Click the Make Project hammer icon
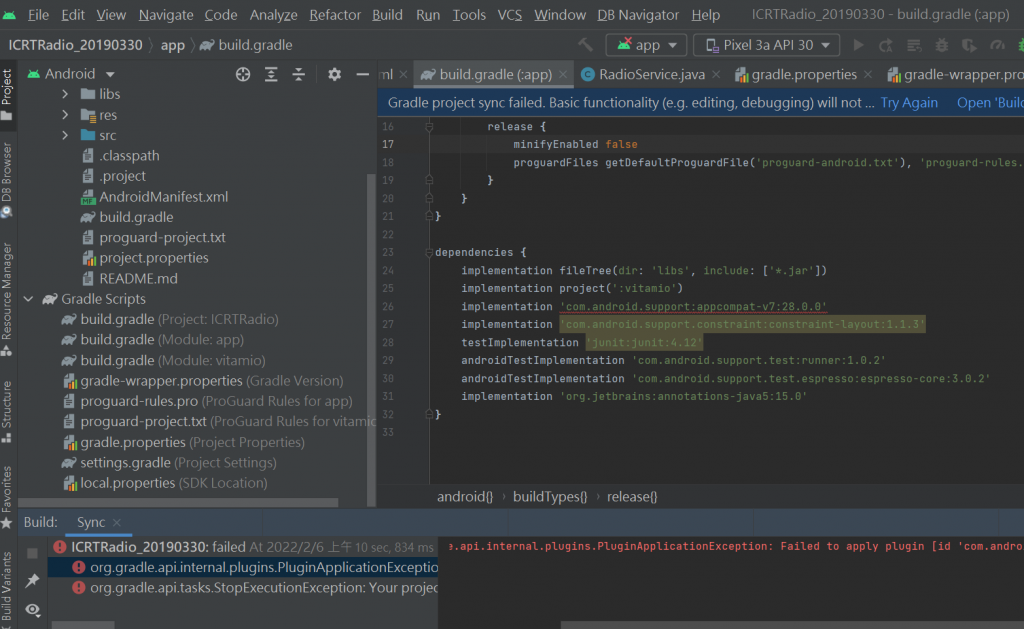This screenshot has height=629, width=1024. tap(585, 45)
